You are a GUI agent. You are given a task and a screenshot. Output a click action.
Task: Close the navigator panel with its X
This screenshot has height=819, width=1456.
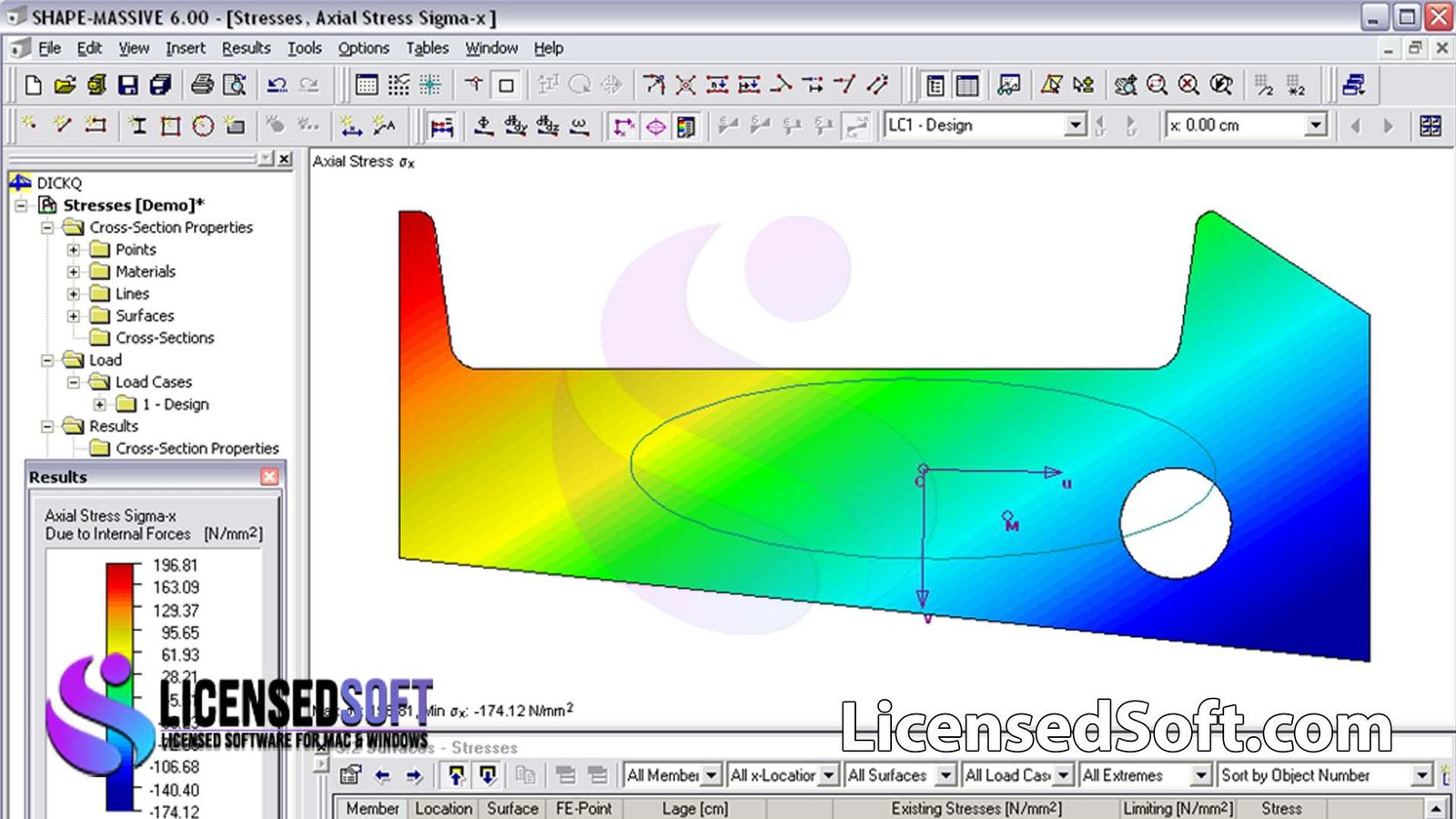click(285, 159)
